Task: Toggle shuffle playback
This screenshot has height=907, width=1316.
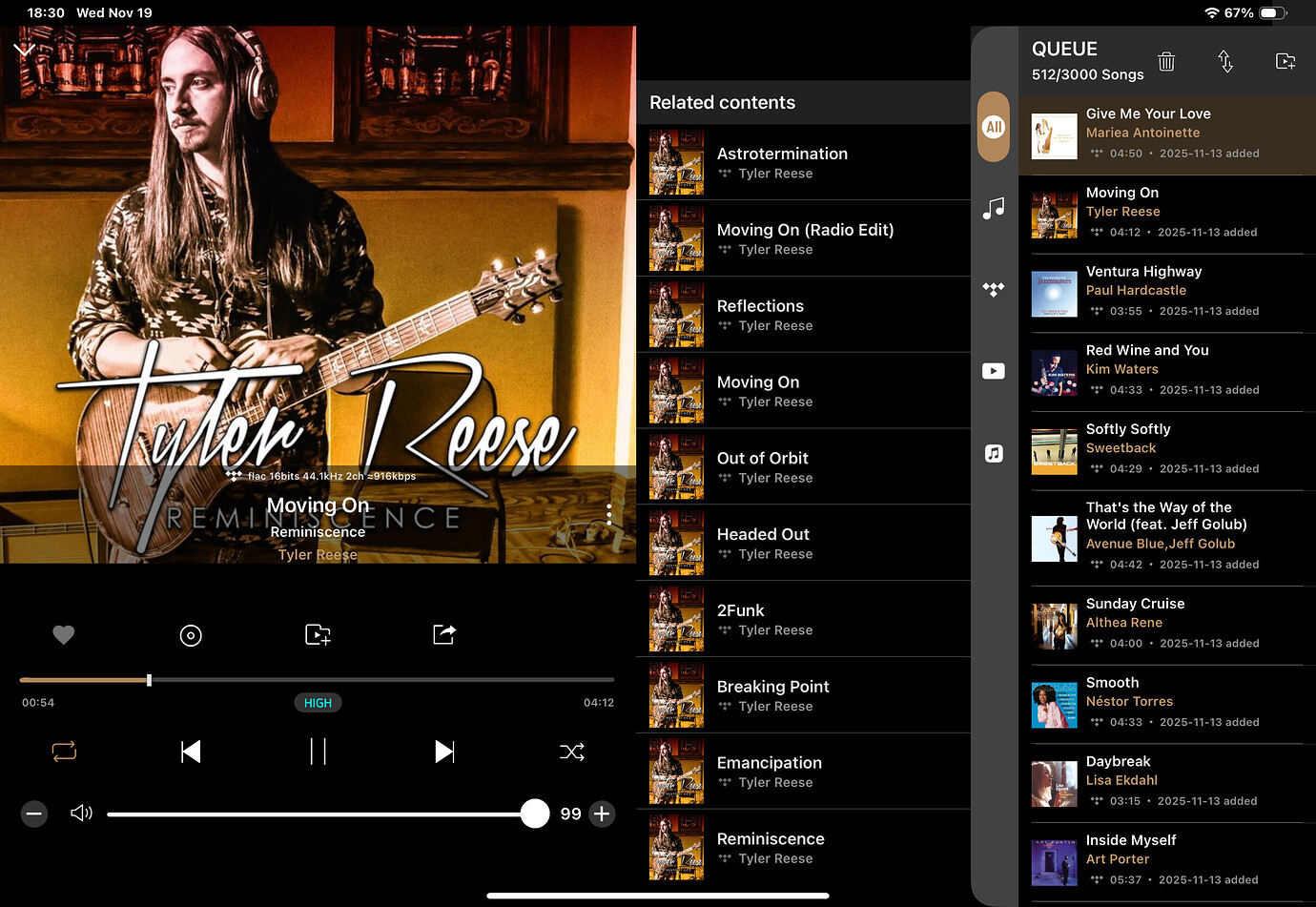Action: click(572, 752)
